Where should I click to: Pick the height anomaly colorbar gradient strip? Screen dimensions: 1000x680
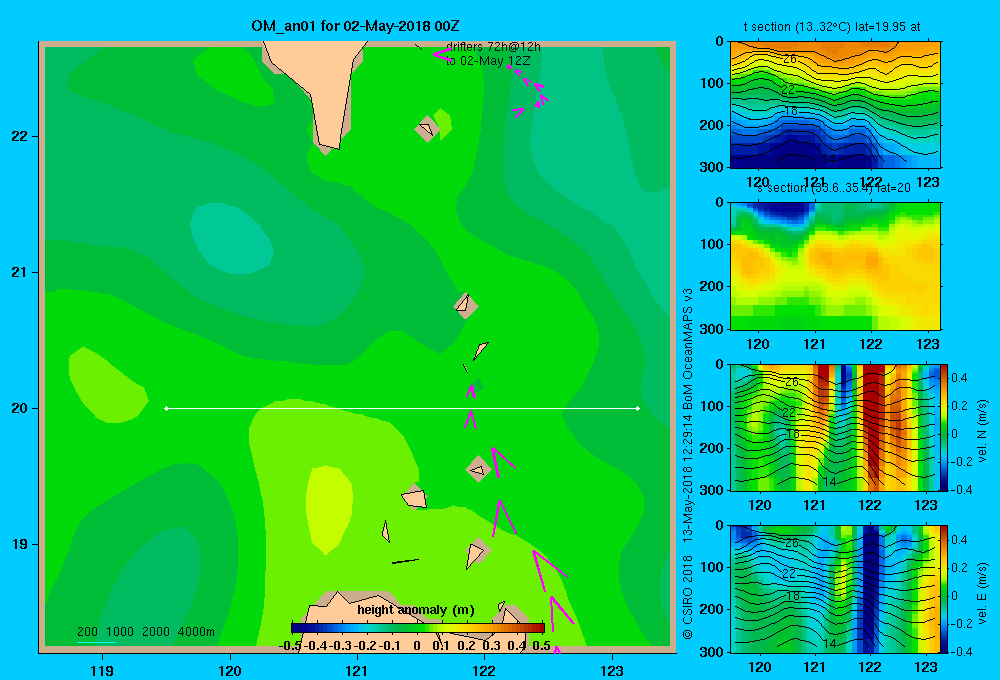pos(418,628)
